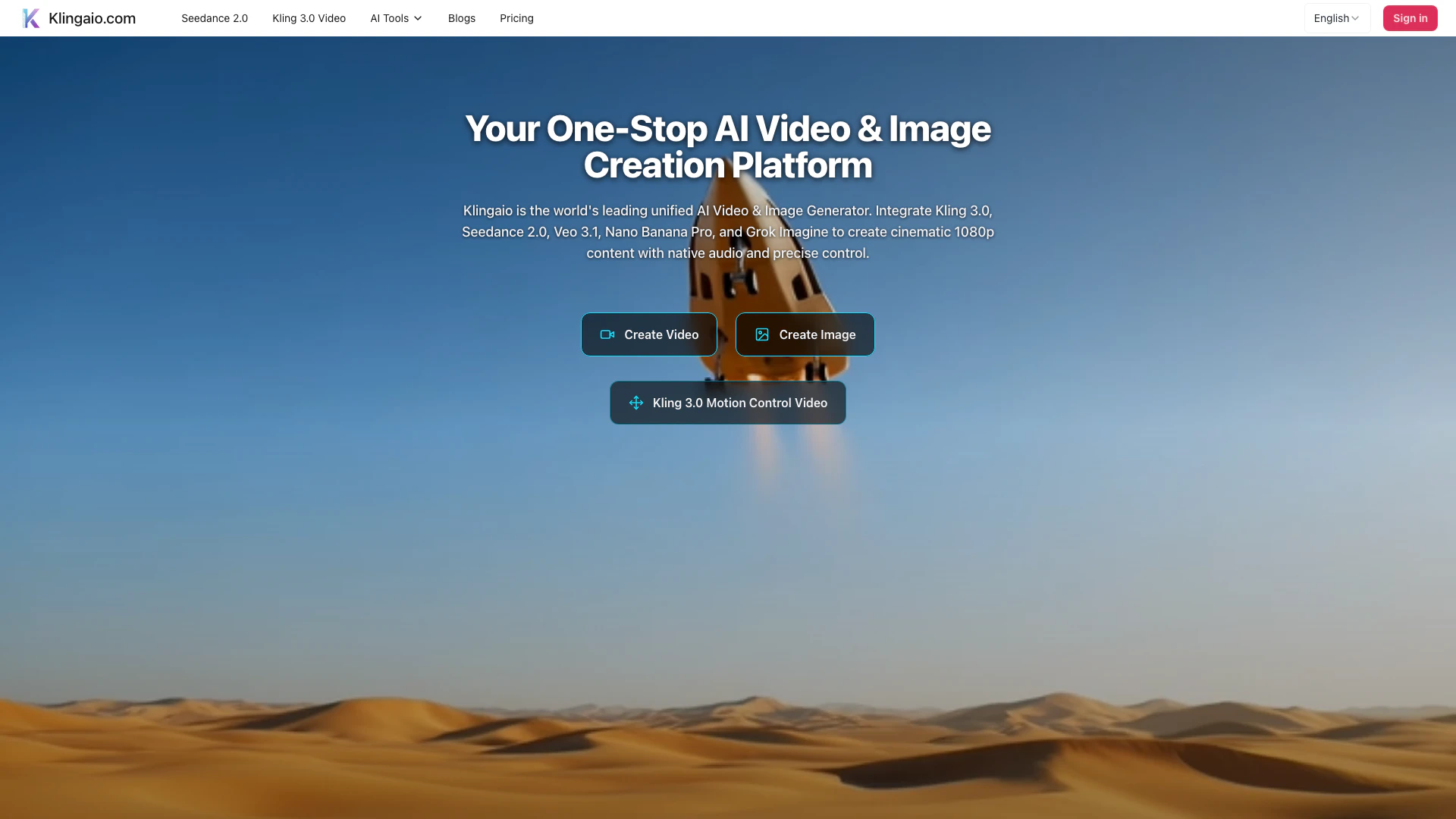The image size is (1456, 819).
Task: Click the Klingaio K logo icon
Action: (30, 18)
